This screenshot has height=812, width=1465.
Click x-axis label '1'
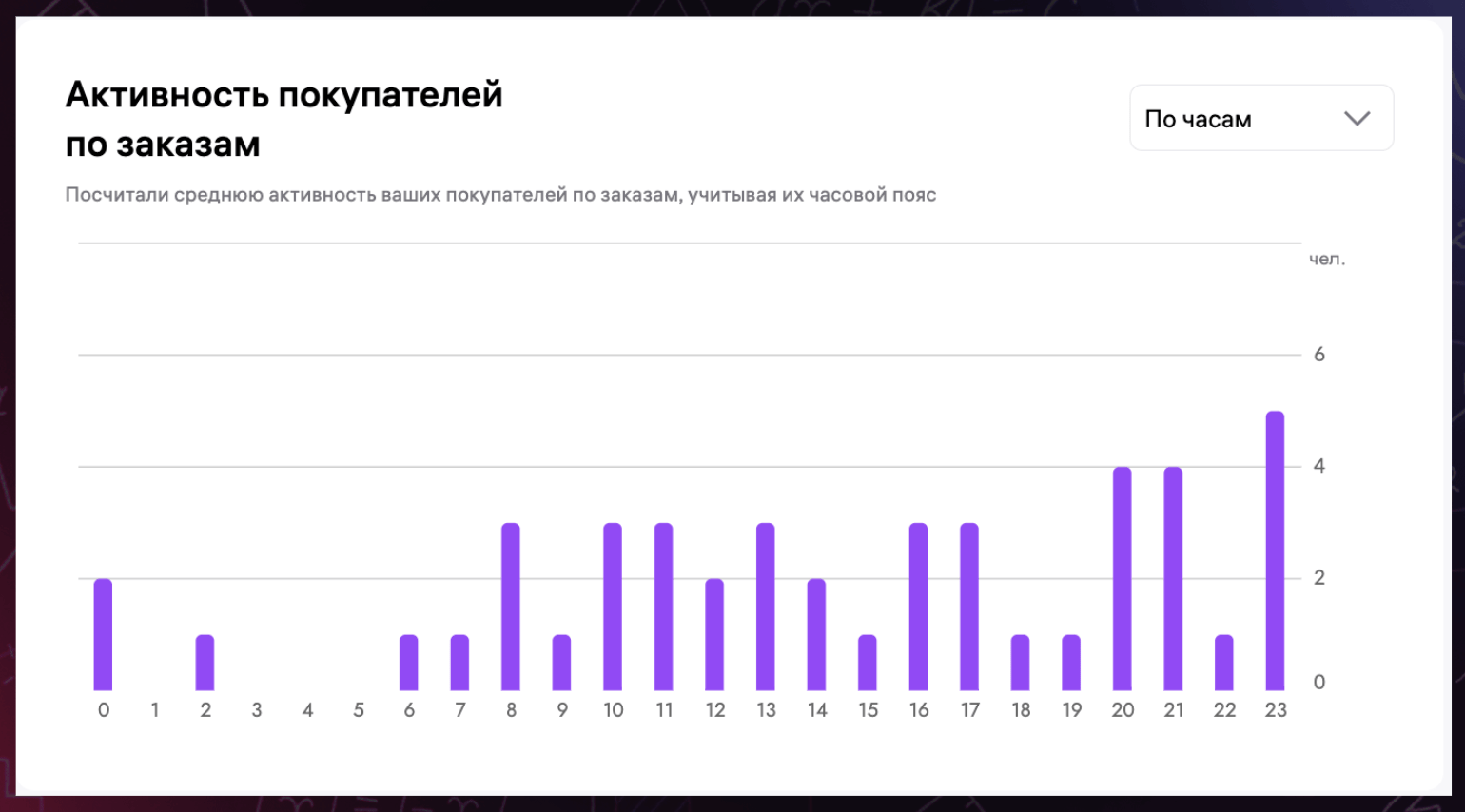(154, 710)
